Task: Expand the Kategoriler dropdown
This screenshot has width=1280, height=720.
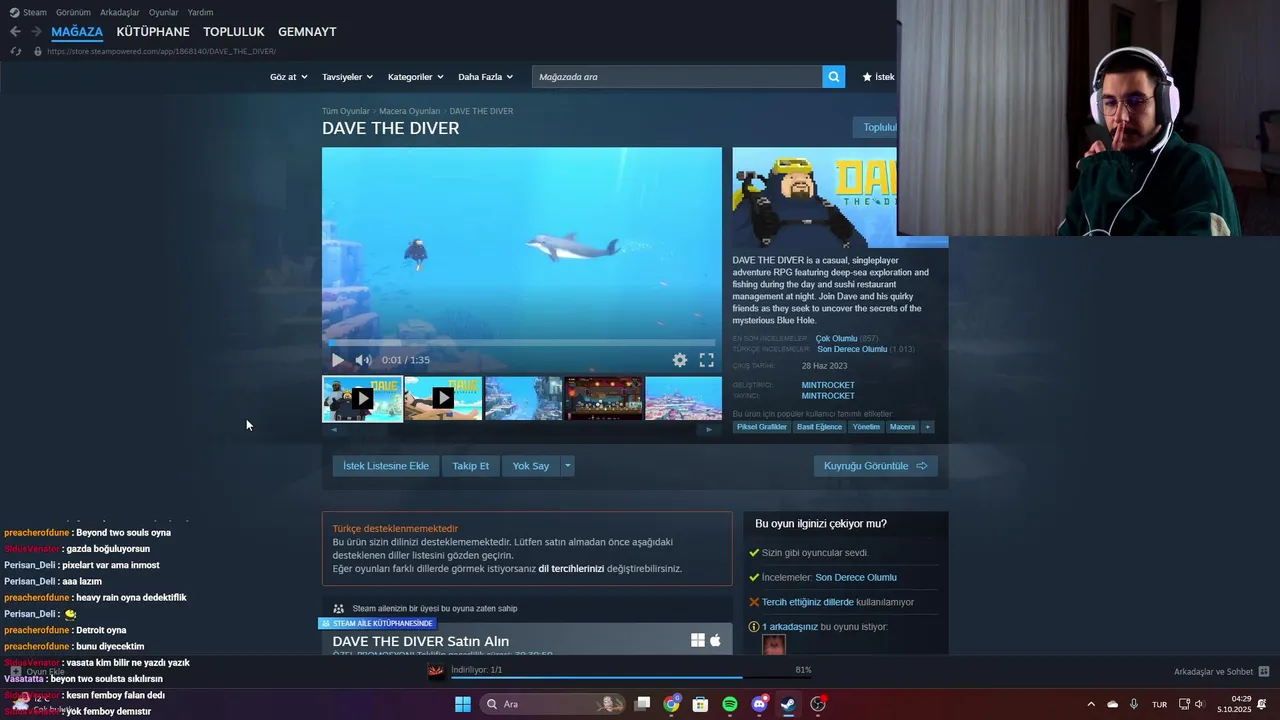Action: 416,77
